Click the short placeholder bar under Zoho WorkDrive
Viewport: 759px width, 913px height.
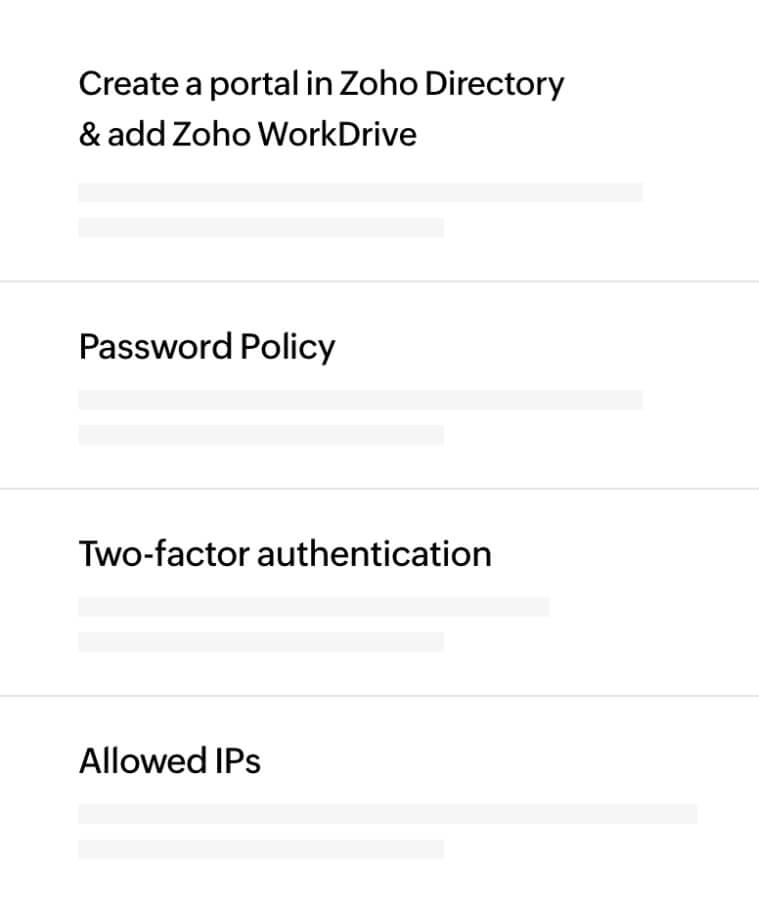pyautogui.click(x=261, y=228)
